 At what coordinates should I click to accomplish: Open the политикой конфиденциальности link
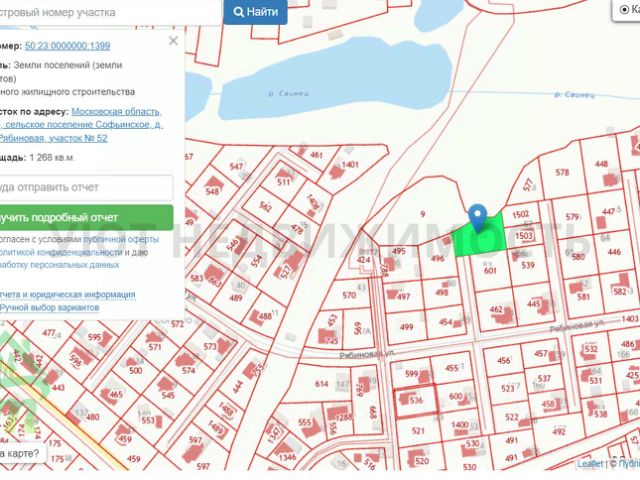click(x=61, y=252)
